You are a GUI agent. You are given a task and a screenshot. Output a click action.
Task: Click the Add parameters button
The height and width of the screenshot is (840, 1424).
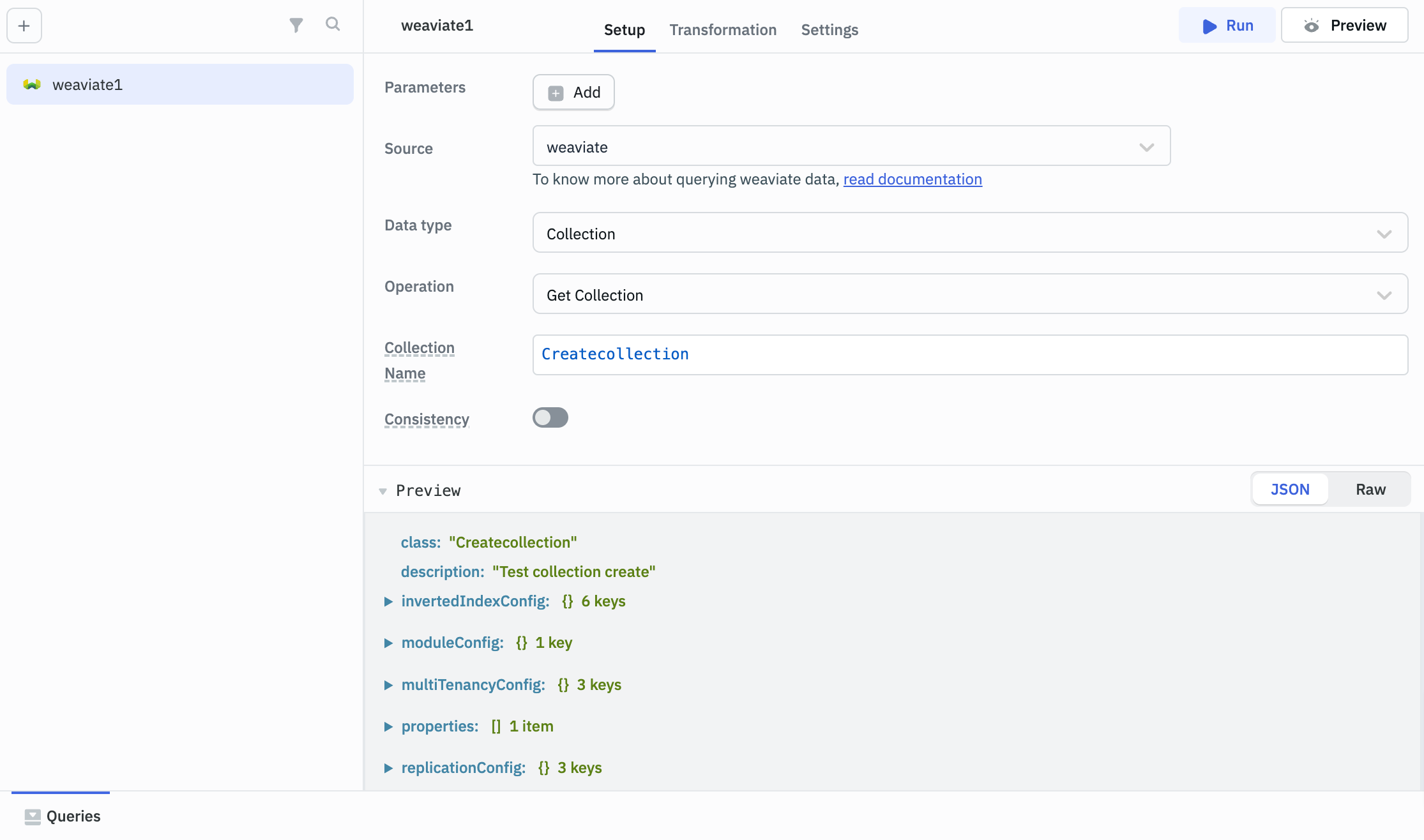point(573,92)
